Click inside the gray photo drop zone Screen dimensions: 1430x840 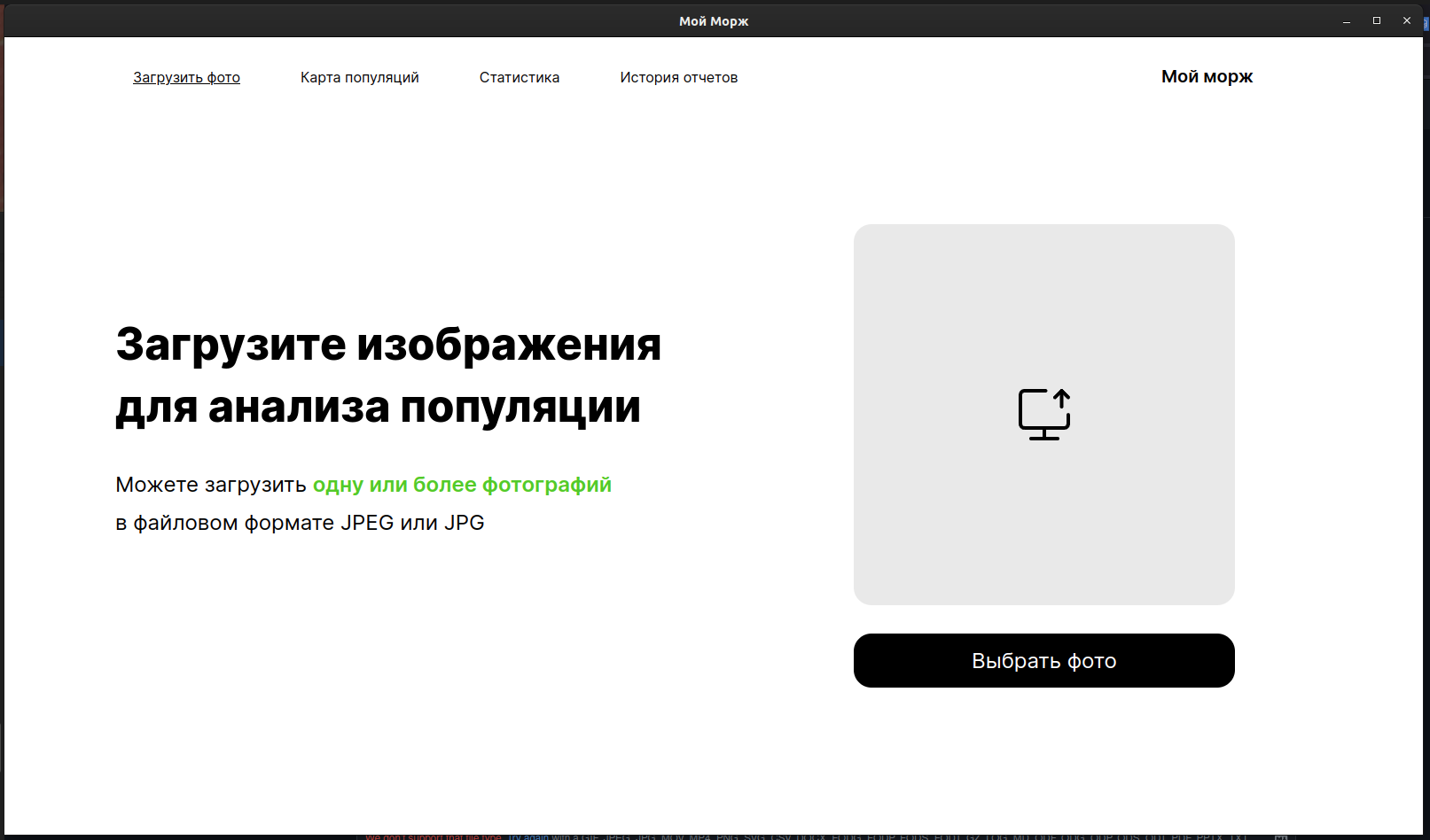coord(1043,532)
